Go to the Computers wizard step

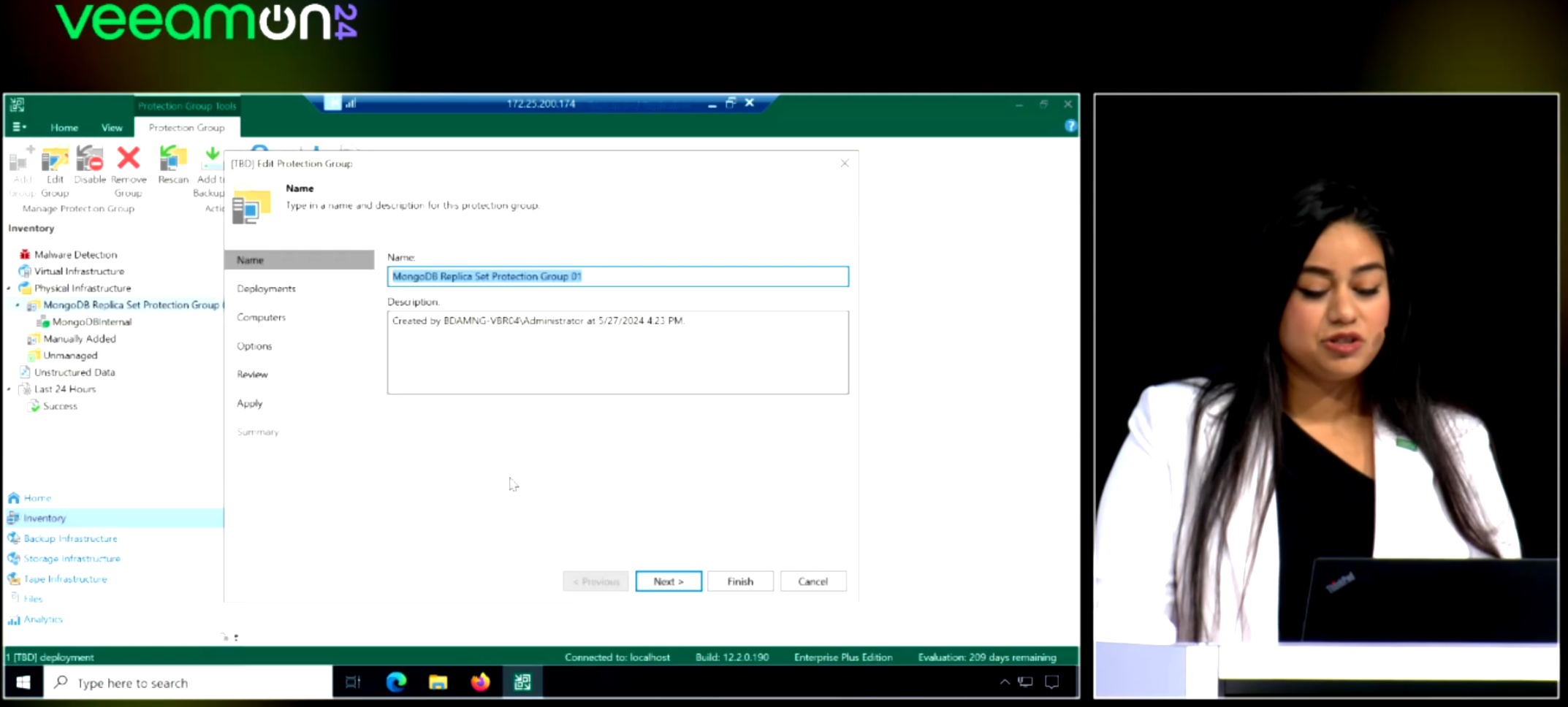coord(261,317)
